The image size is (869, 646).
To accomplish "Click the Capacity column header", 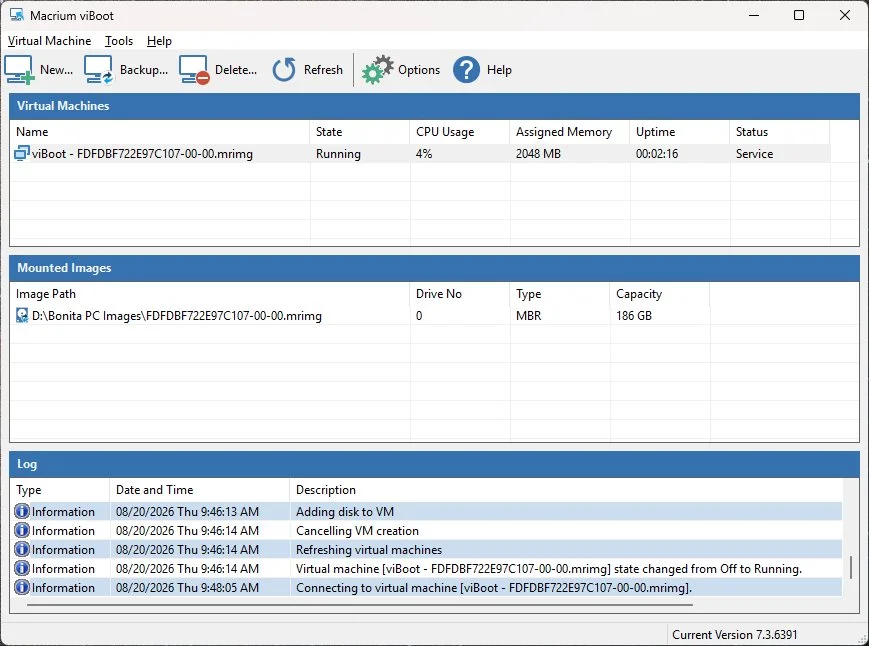I will 660,294.
